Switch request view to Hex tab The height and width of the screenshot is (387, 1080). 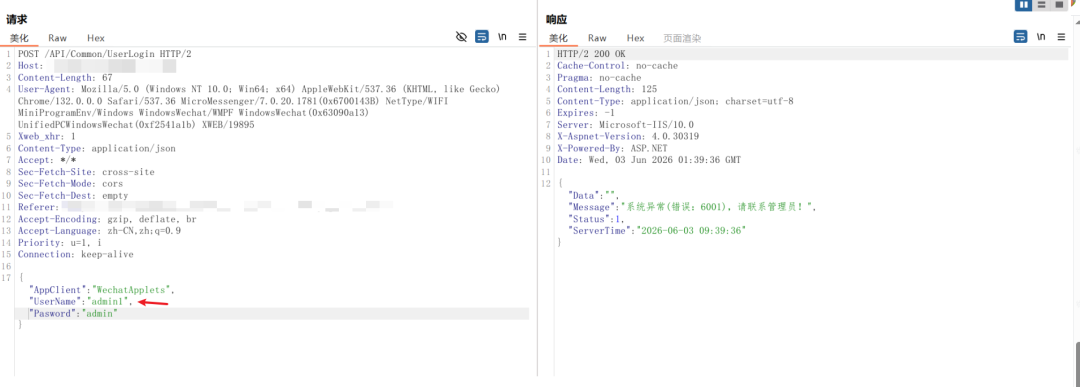point(96,38)
